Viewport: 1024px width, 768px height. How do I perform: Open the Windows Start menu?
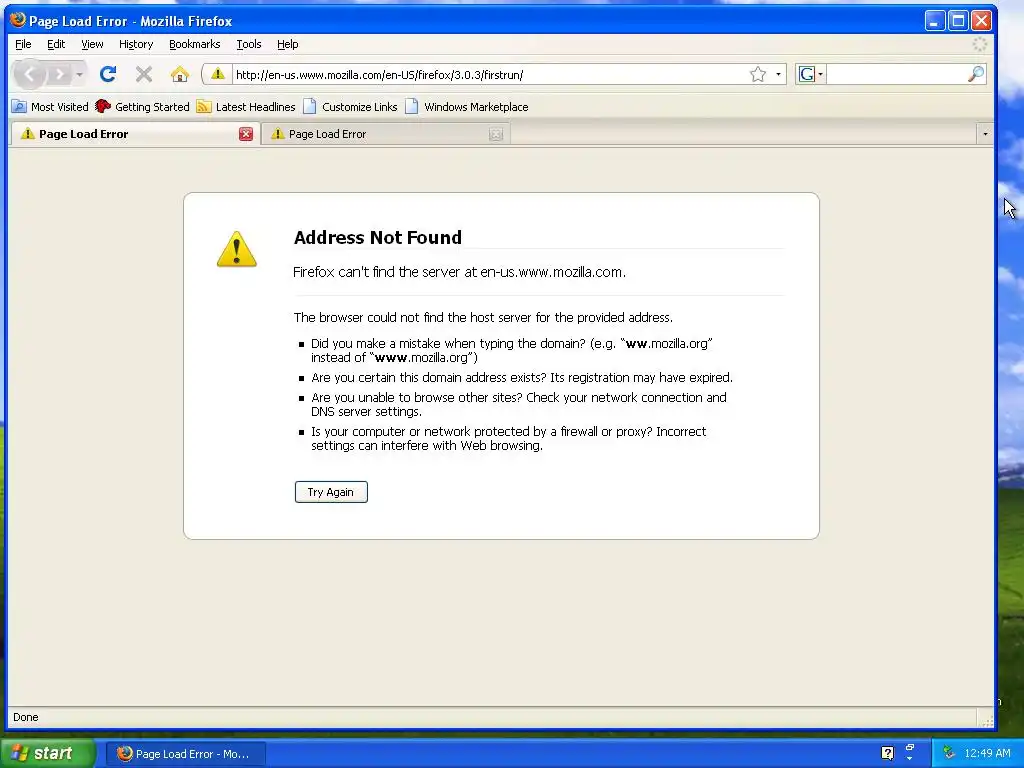47,753
